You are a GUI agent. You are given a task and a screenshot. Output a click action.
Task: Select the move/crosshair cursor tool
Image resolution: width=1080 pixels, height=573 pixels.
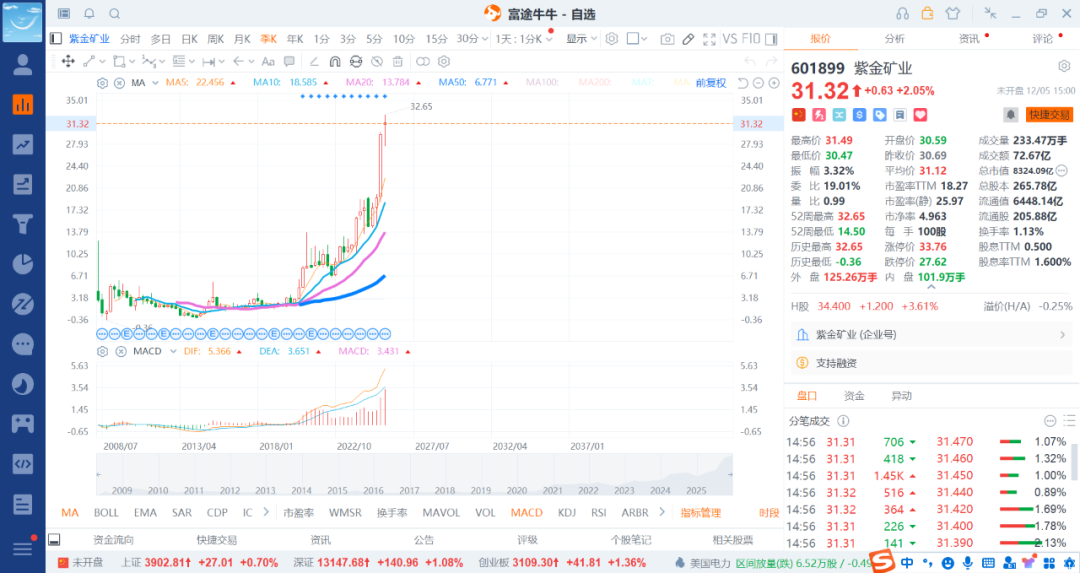pos(68,61)
